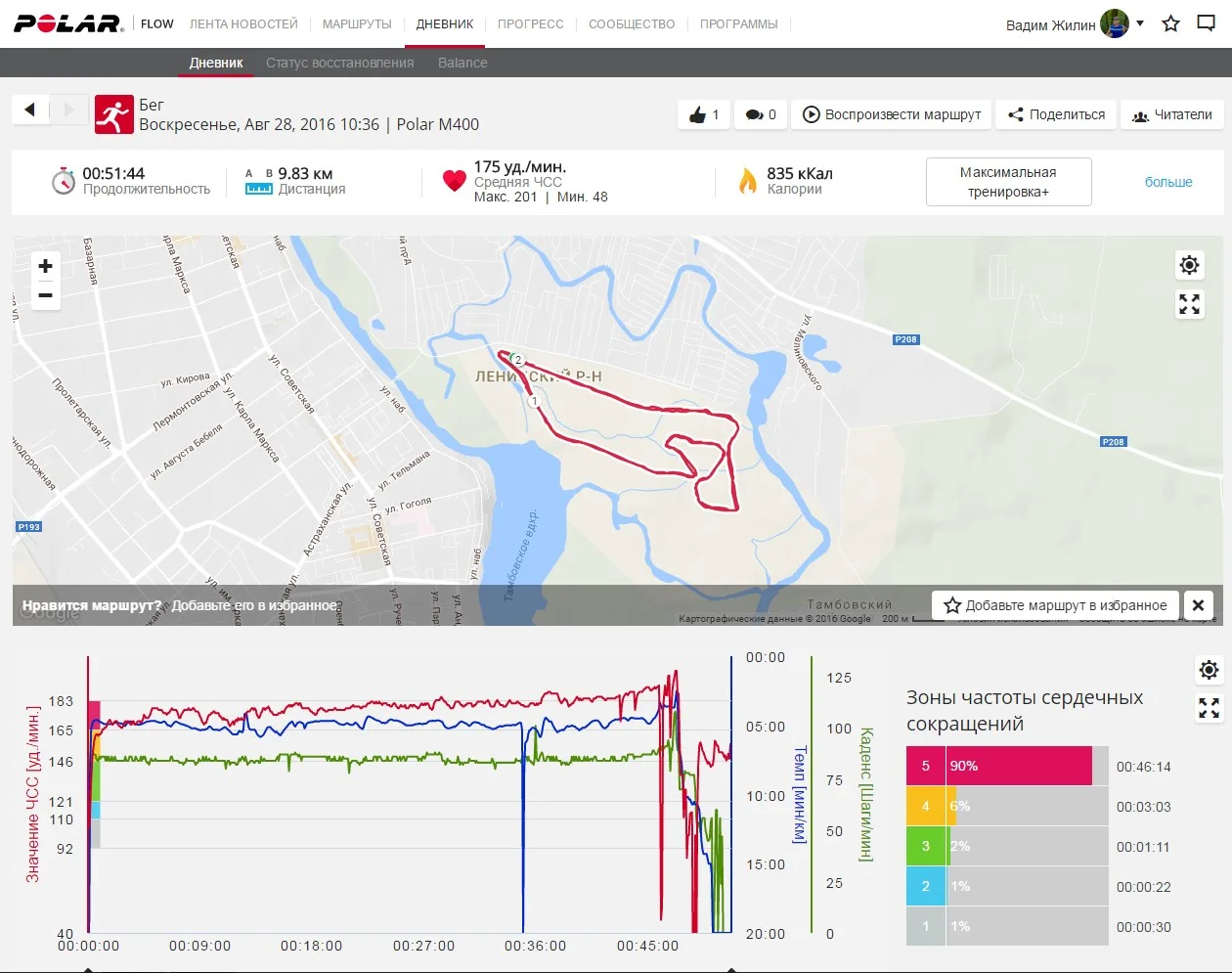Click the thumbs-up like button
This screenshot has width=1232, height=973.
(x=704, y=114)
